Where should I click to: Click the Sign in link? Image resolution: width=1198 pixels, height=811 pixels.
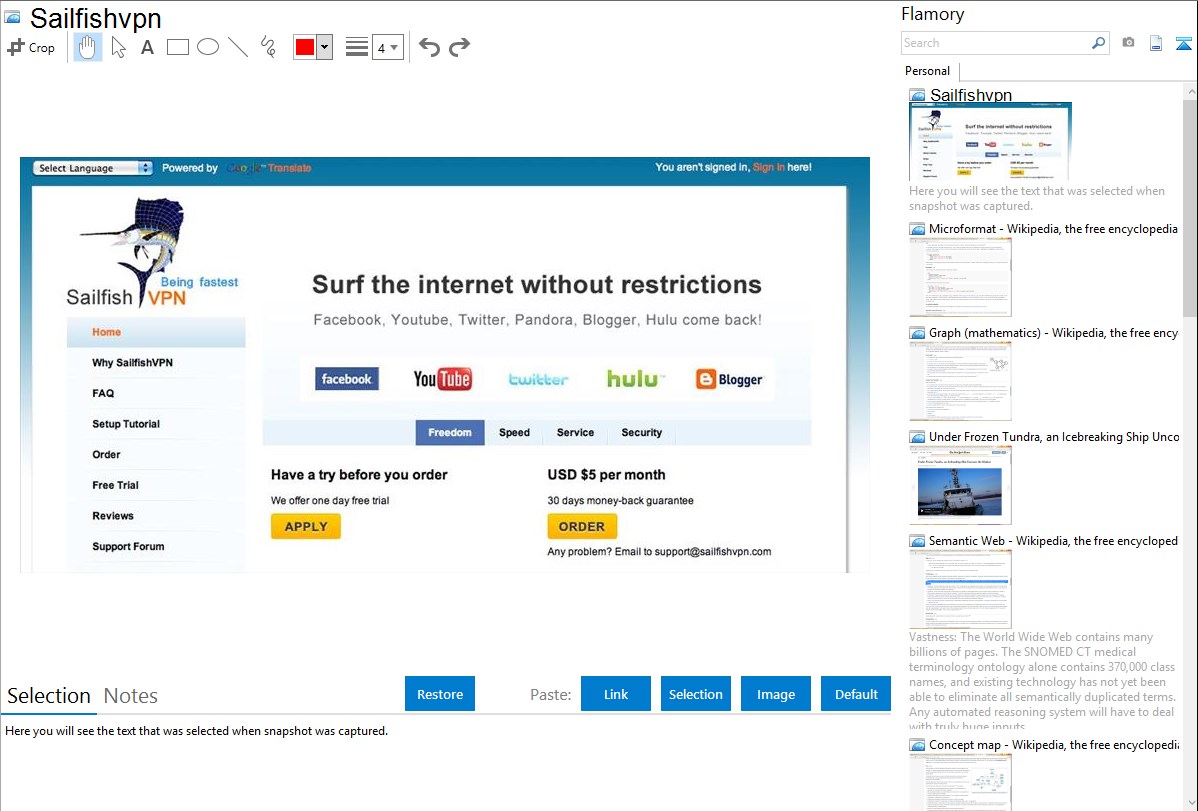pos(768,167)
